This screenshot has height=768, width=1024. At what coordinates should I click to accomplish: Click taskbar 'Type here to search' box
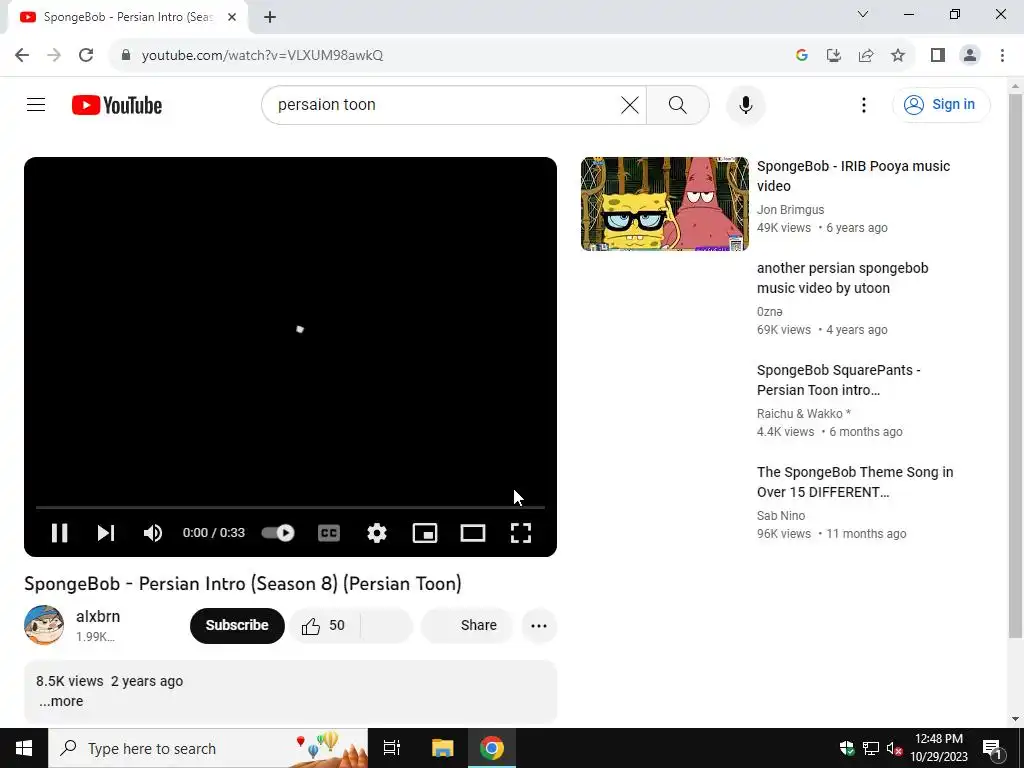click(x=208, y=748)
